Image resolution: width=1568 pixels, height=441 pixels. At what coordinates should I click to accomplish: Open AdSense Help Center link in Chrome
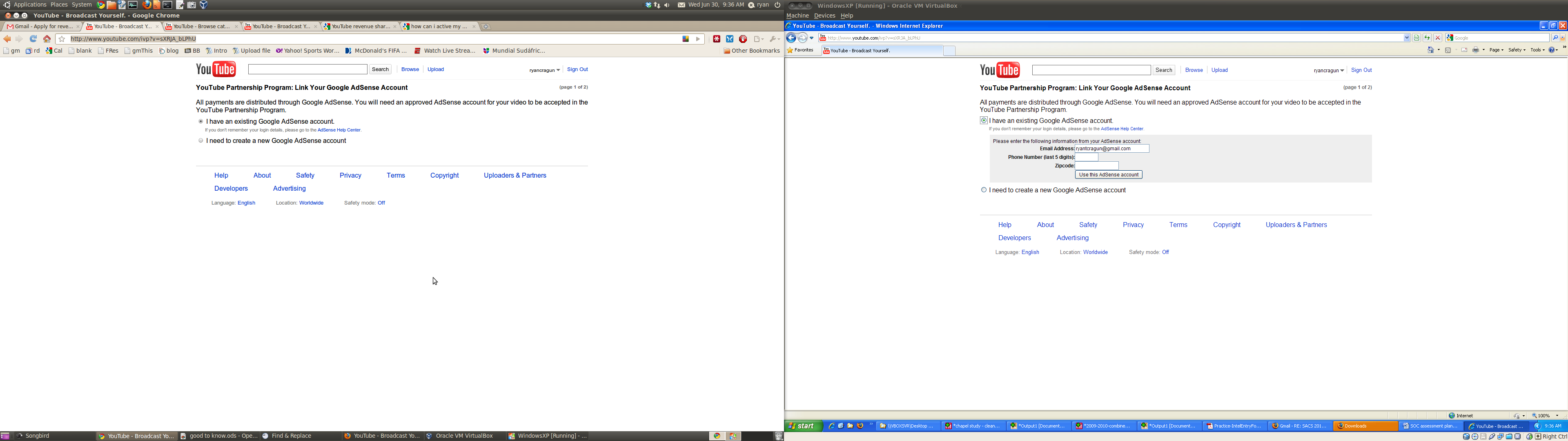tap(339, 130)
